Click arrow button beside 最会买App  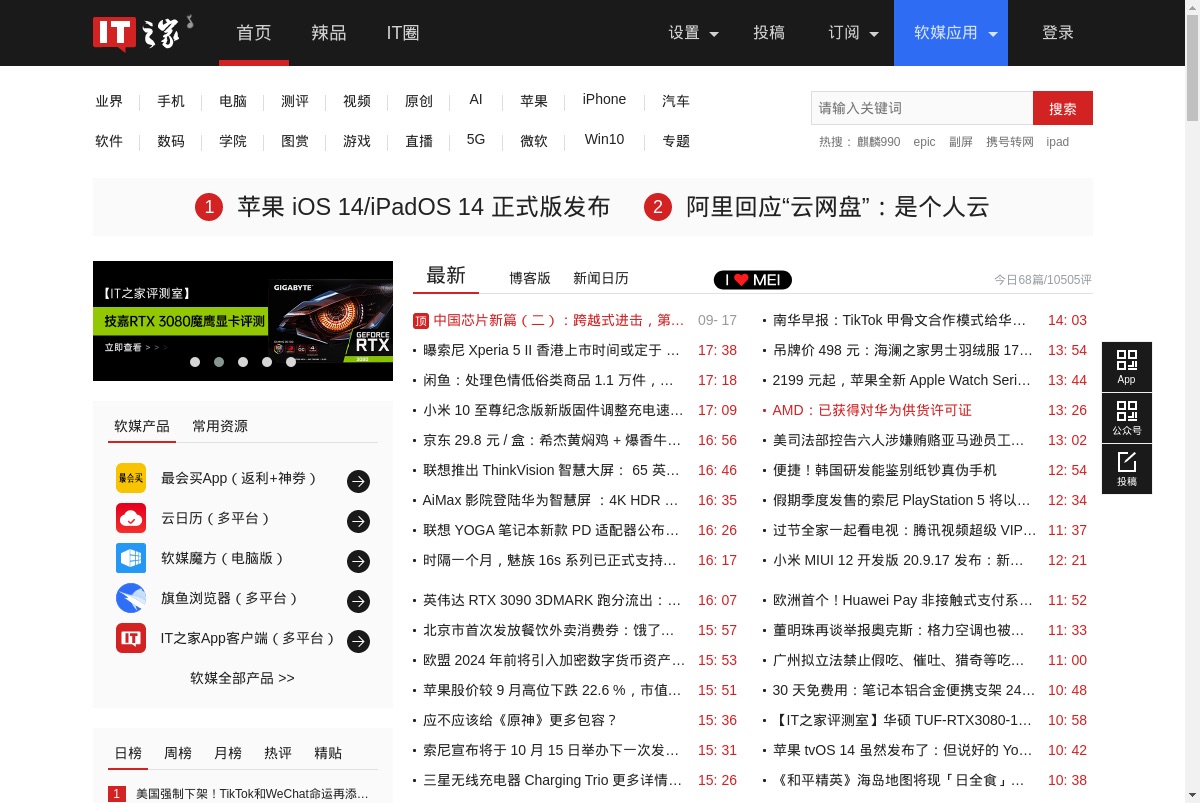point(358,482)
